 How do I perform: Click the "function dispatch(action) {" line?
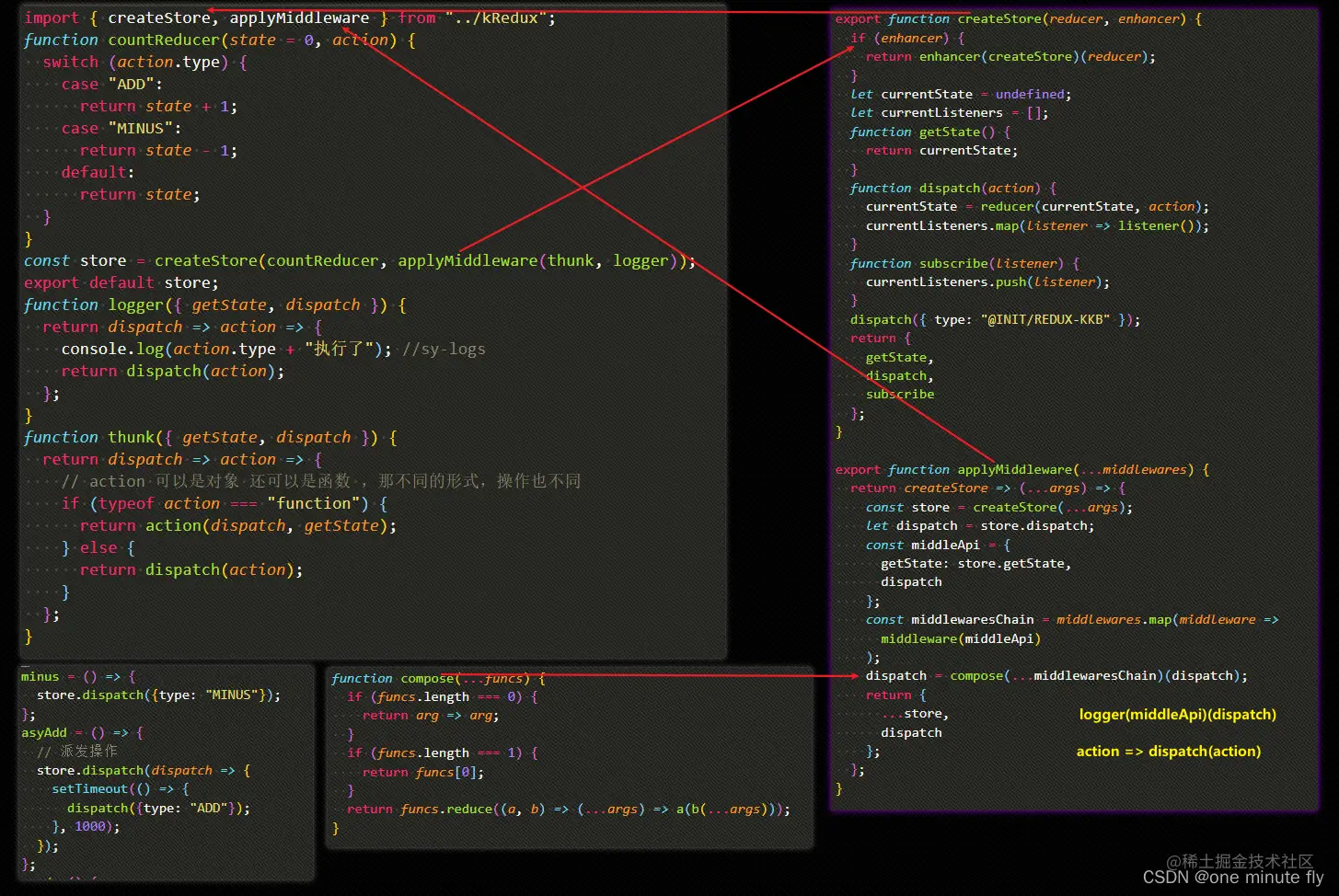(953, 188)
